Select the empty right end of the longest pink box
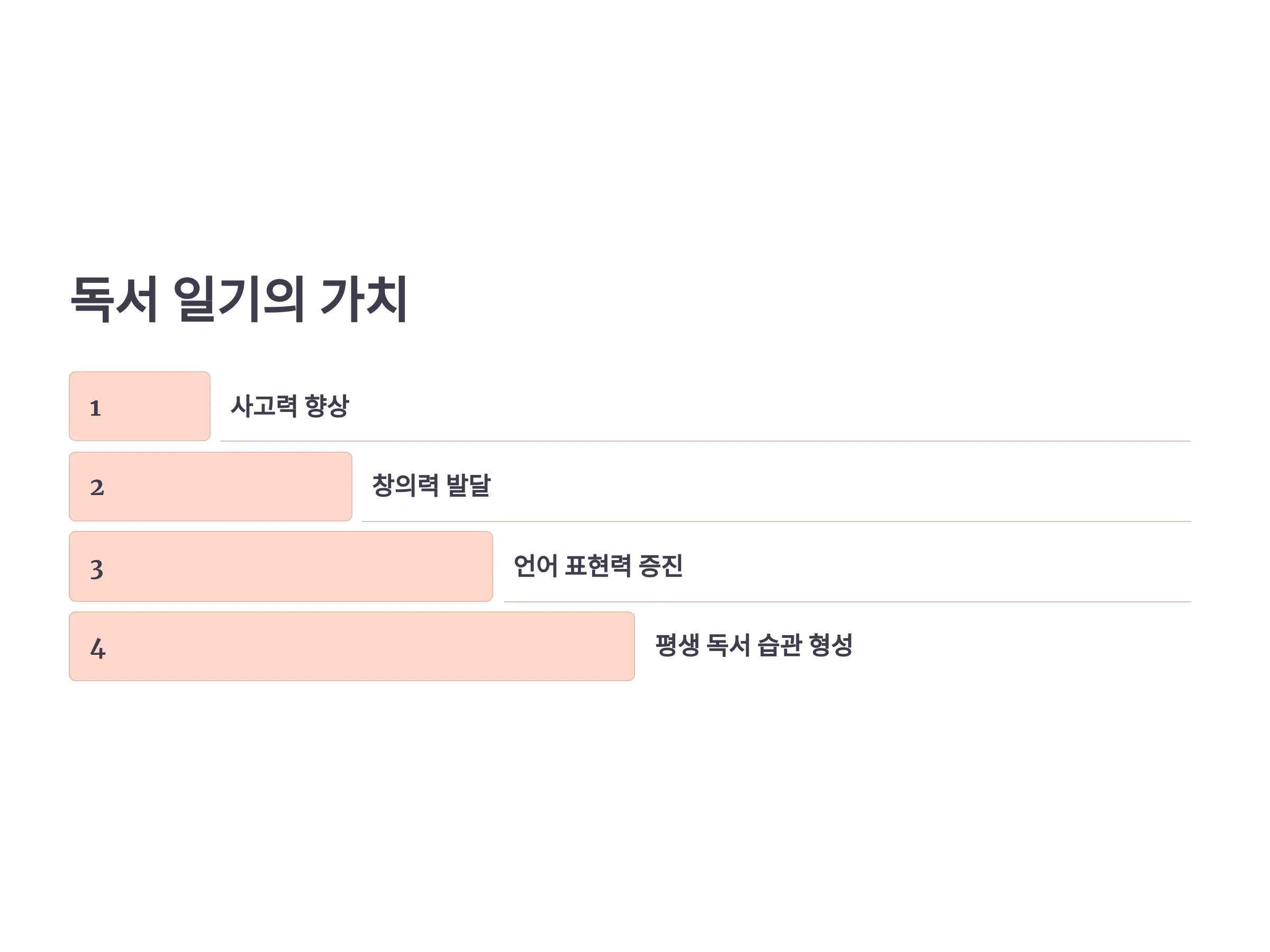Screen dimensions: 1270x952 pyautogui.click(x=516, y=646)
